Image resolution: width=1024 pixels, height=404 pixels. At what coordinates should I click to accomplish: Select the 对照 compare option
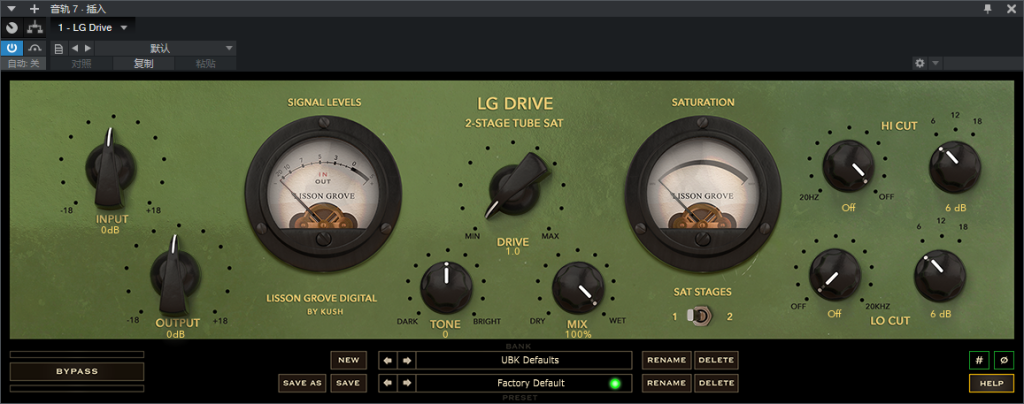coord(82,64)
